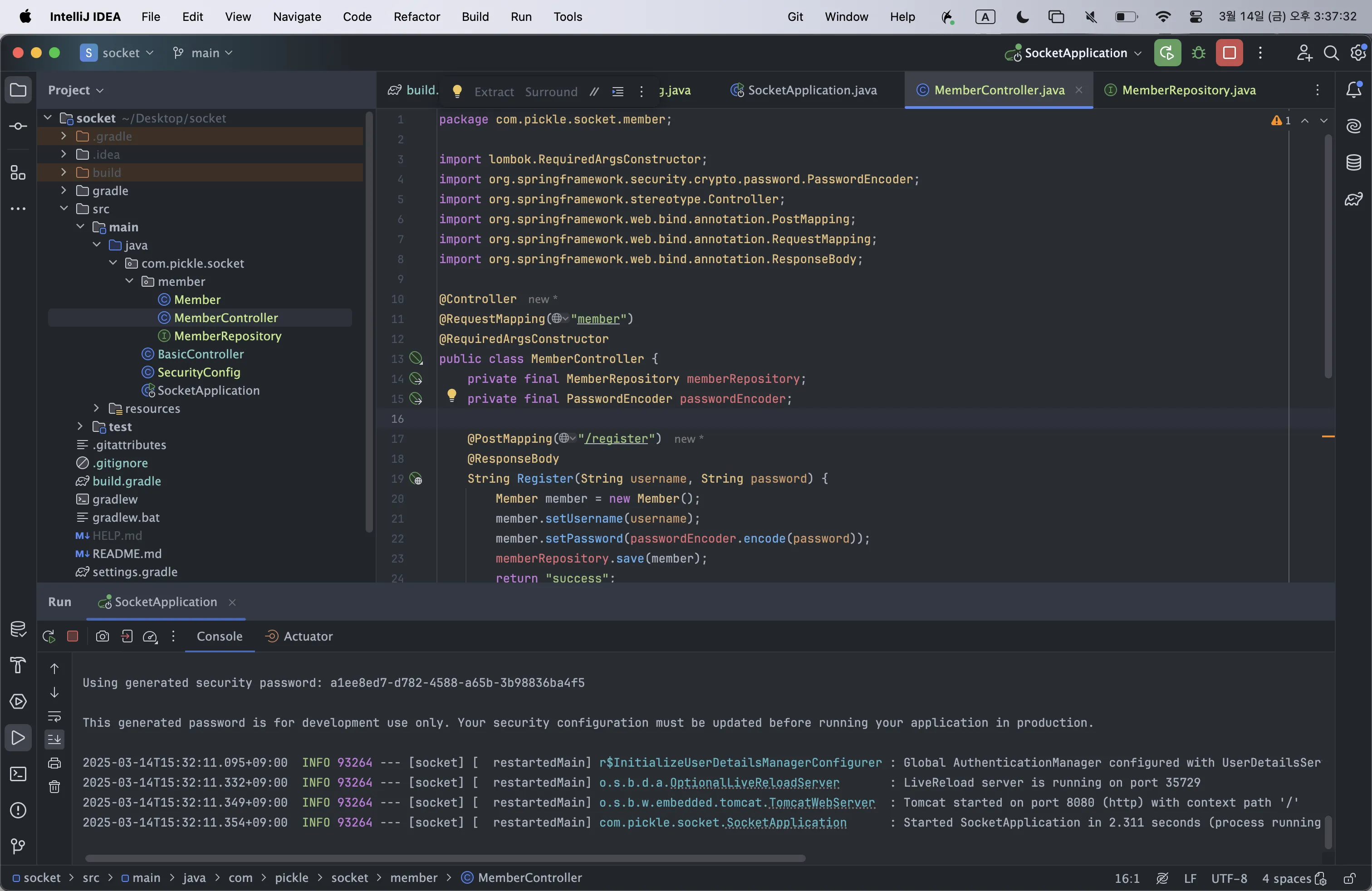Open the Terminal tool window in the left sidebar
Viewport: 1372px width, 891px height.
click(x=18, y=774)
